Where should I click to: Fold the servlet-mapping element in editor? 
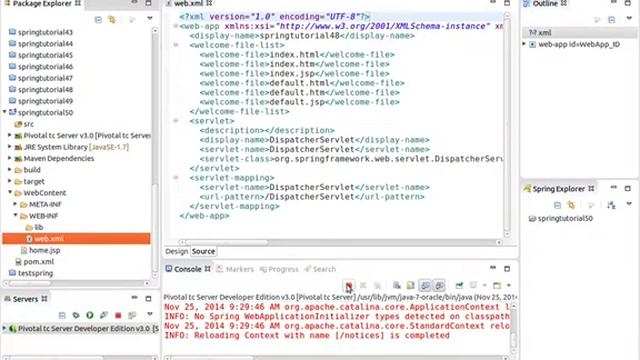click(176, 178)
